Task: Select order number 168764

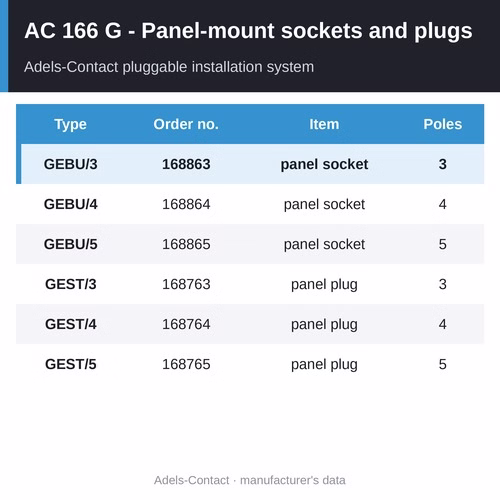Action: point(186,324)
